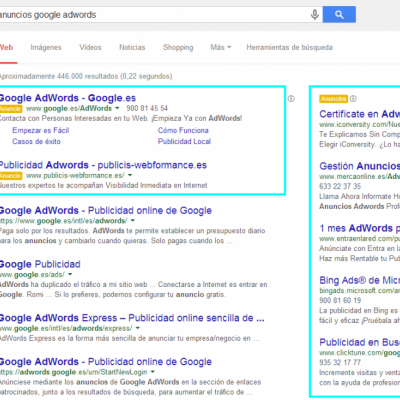Screen dimensions: 400x400
Task: Expand arrow next to www.publicis-webformance.es URL
Action: [x=130, y=175]
